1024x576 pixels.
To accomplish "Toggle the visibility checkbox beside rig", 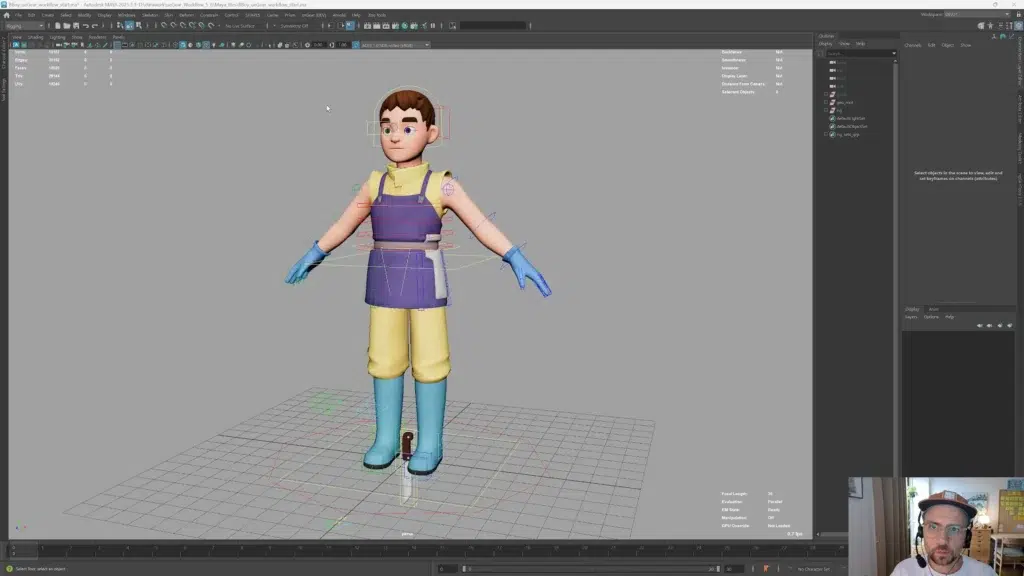I will pos(826,110).
